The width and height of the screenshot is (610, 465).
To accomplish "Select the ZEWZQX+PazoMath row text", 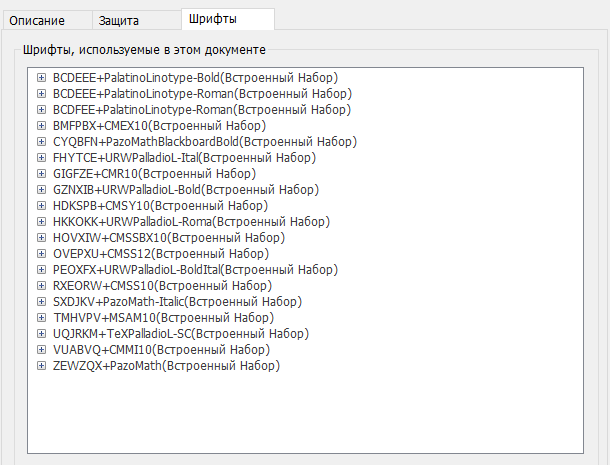I will [167, 366].
